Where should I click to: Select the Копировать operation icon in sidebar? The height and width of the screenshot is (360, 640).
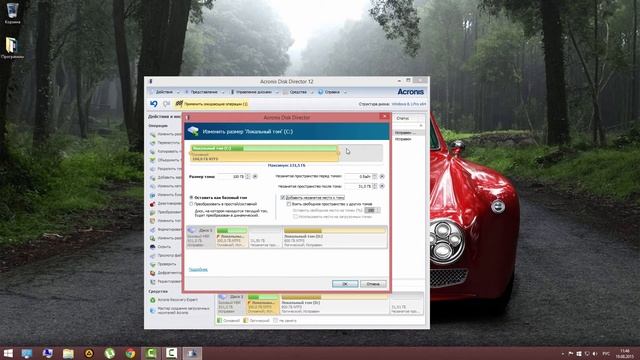coord(153,151)
